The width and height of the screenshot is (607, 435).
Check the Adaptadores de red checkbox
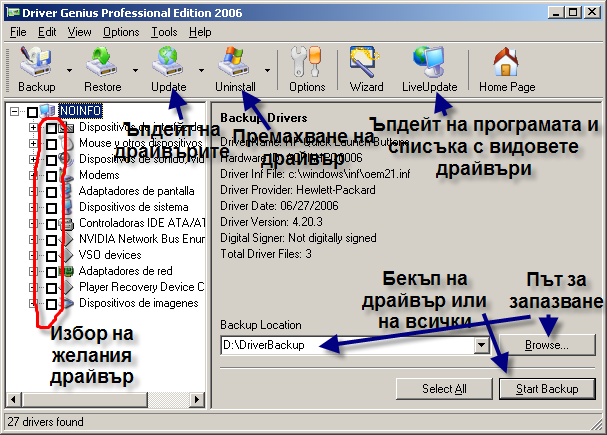point(51,272)
